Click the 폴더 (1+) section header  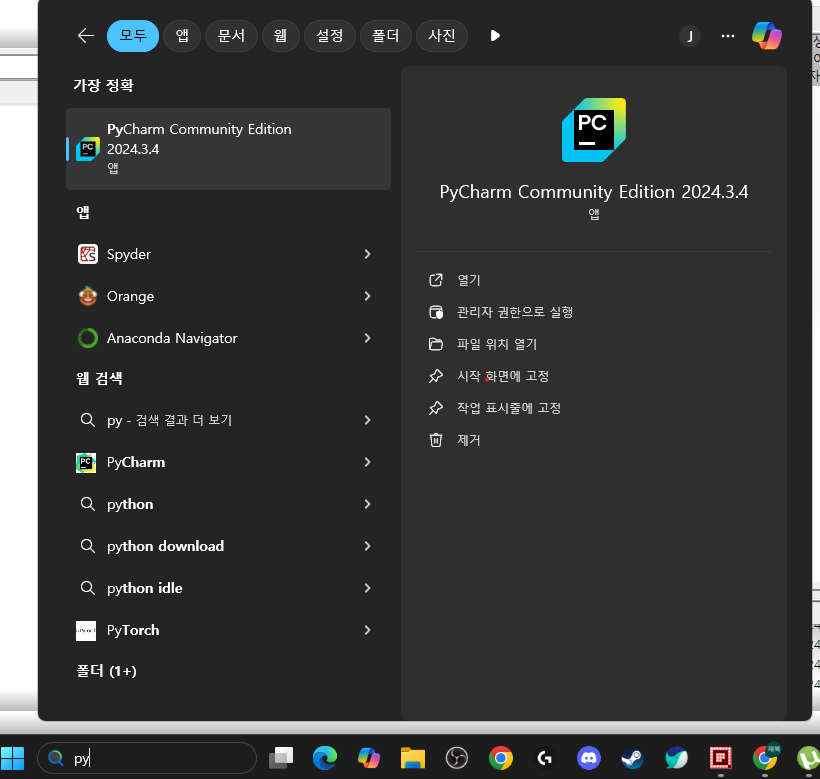point(106,671)
